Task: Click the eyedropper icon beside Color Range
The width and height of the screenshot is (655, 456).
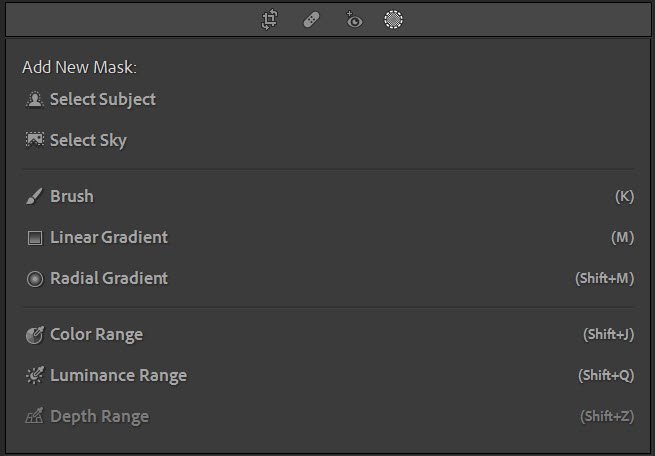Action: click(35, 335)
